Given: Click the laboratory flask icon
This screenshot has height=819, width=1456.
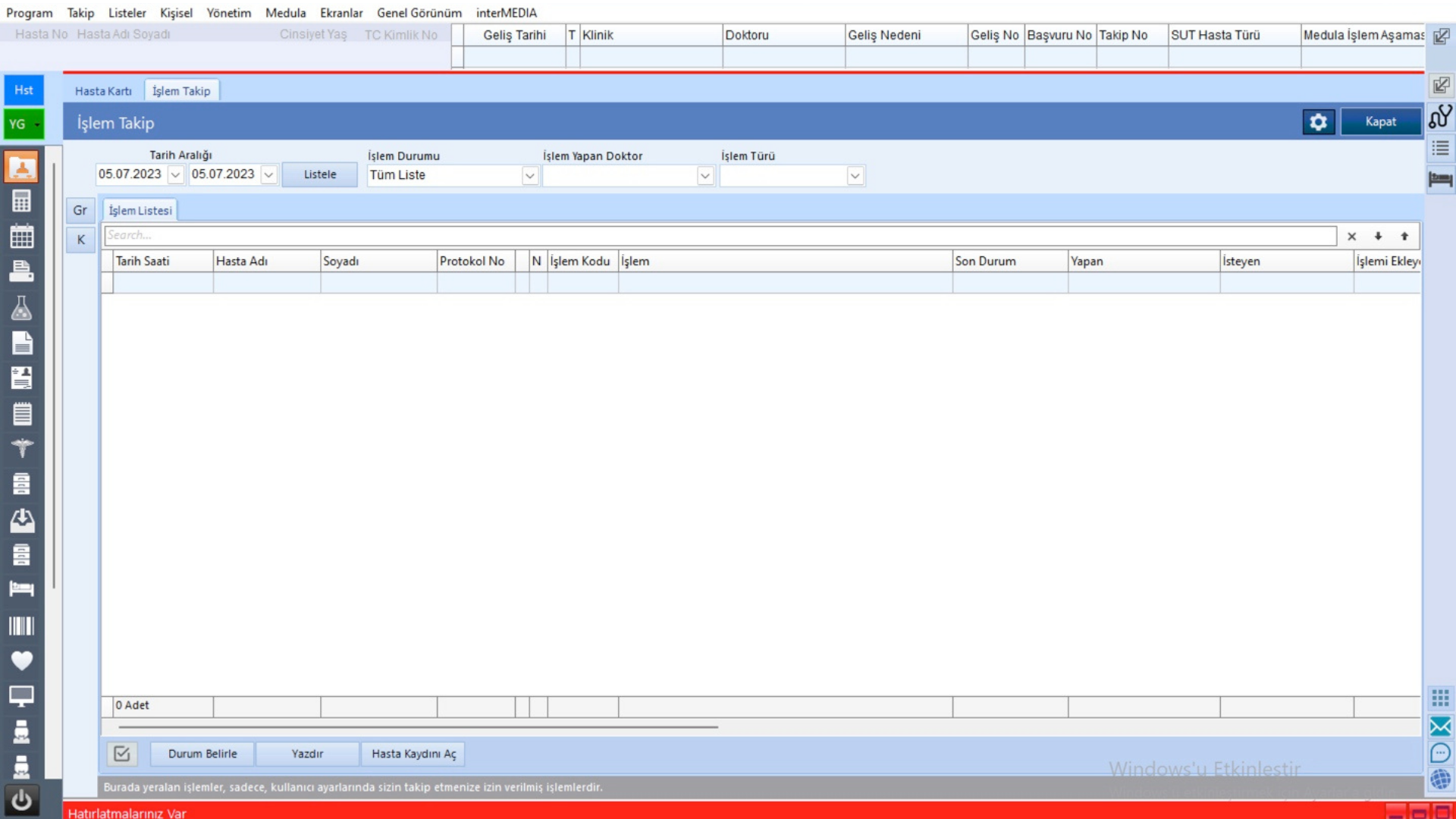Looking at the screenshot, I should (21, 308).
